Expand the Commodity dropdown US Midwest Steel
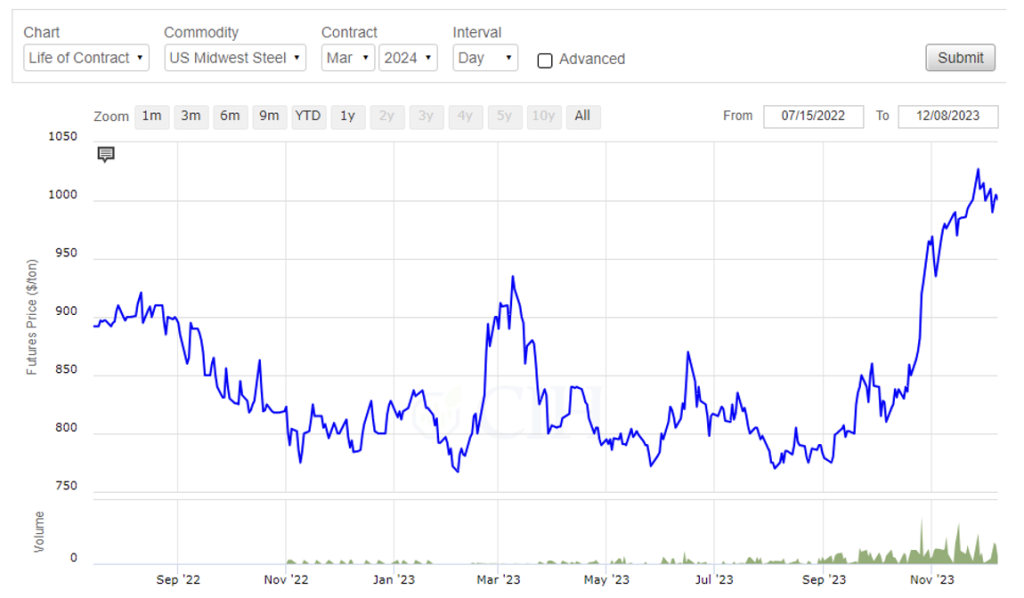Screen dimensions: 1024x598 click(x=236, y=58)
